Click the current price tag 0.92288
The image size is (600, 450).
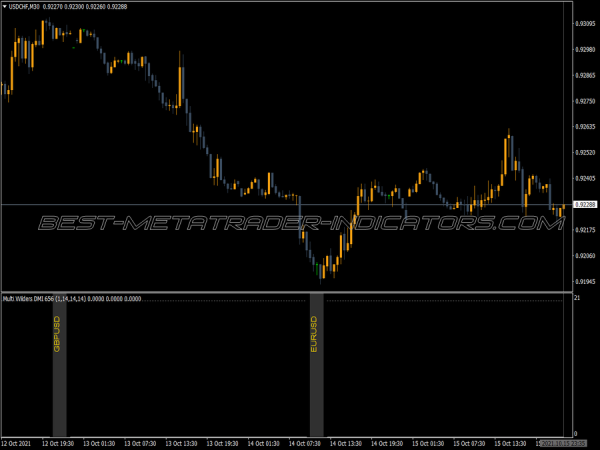click(583, 205)
